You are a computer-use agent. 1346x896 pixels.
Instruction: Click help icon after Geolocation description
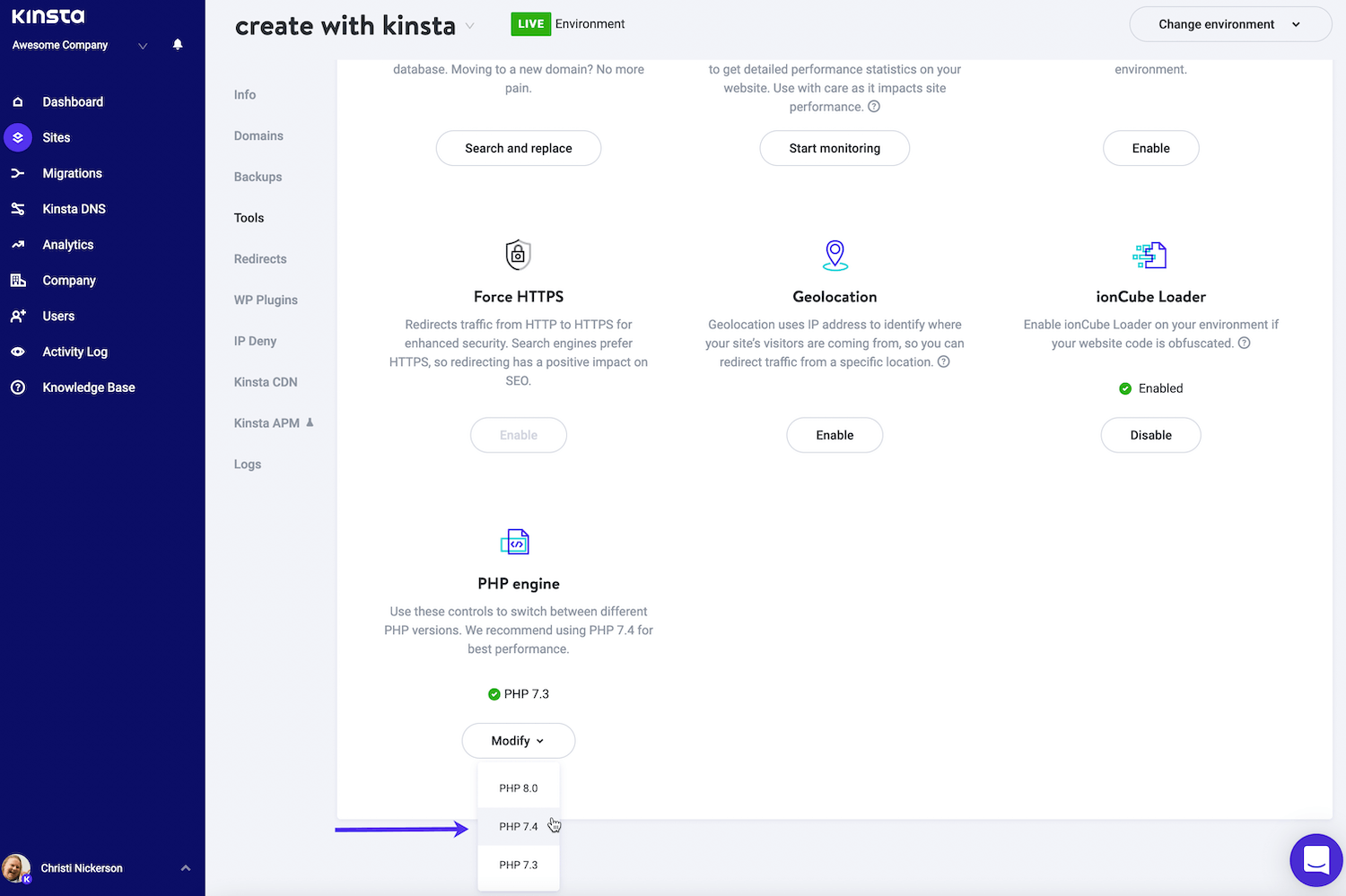(943, 362)
